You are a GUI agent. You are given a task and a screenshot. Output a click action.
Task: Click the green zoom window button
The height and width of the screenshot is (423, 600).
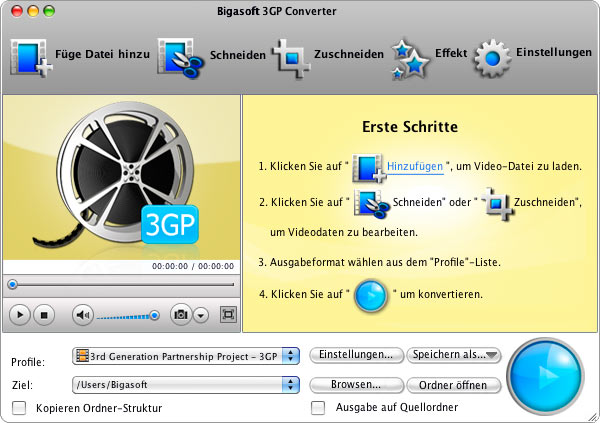49,11
